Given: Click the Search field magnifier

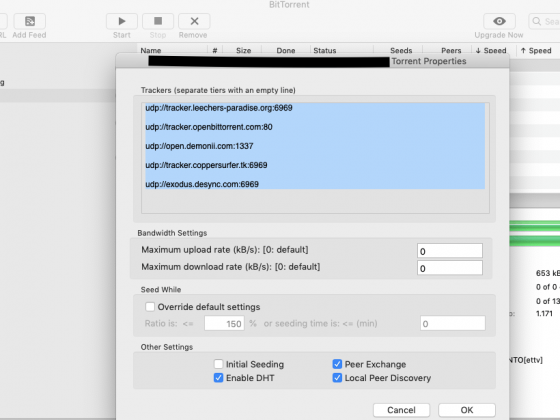Looking at the screenshot, I should (x=536, y=21).
